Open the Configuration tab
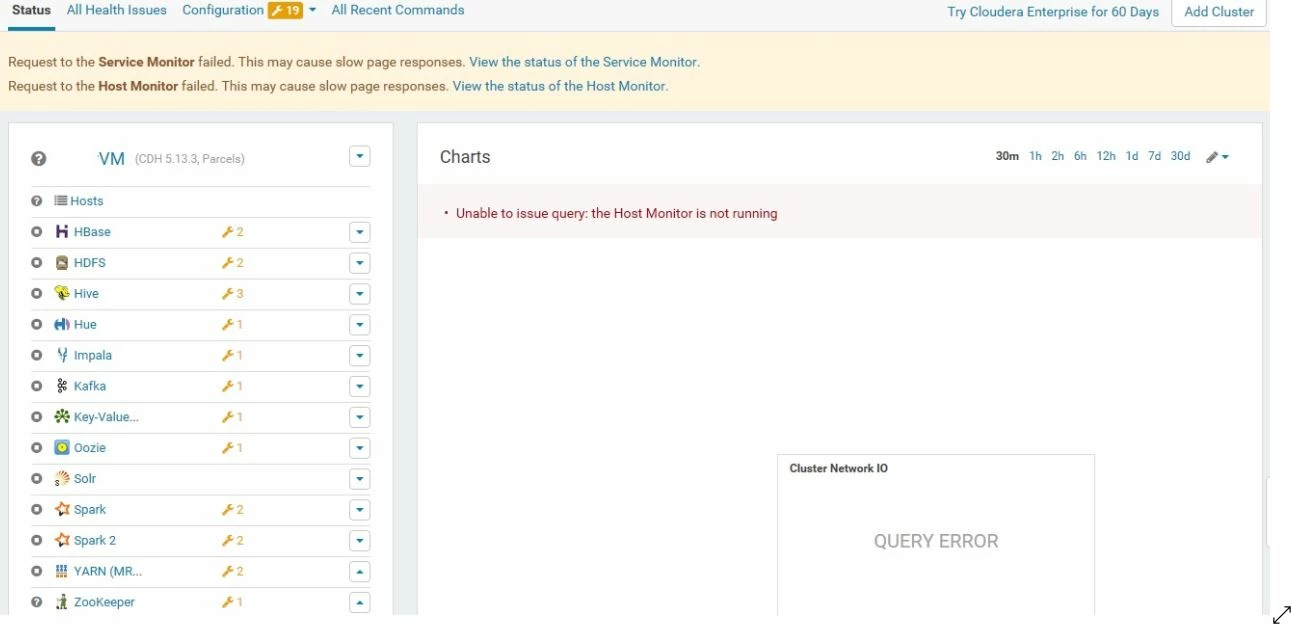 point(223,10)
